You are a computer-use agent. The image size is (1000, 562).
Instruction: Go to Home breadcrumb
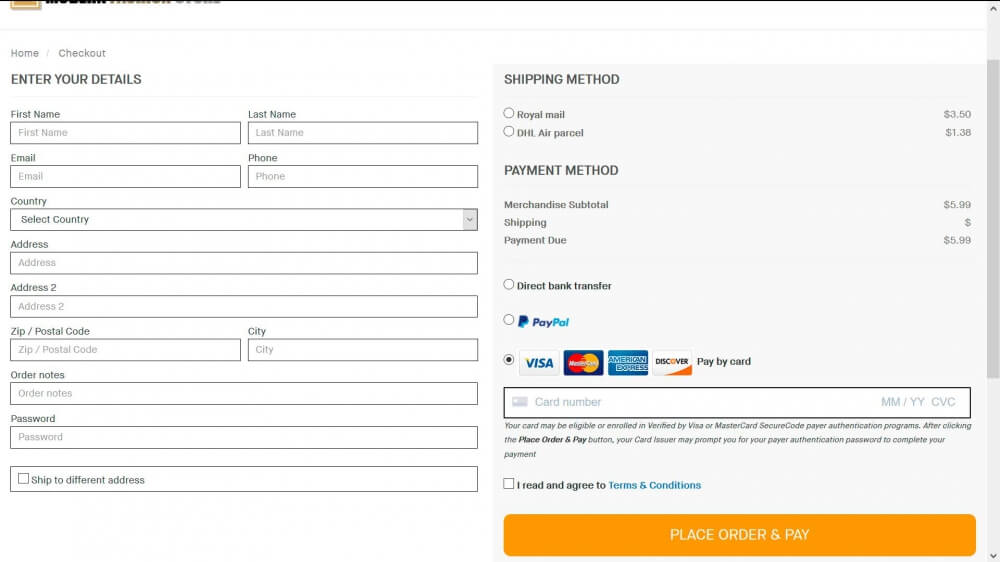pyautogui.click(x=25, y=53)
